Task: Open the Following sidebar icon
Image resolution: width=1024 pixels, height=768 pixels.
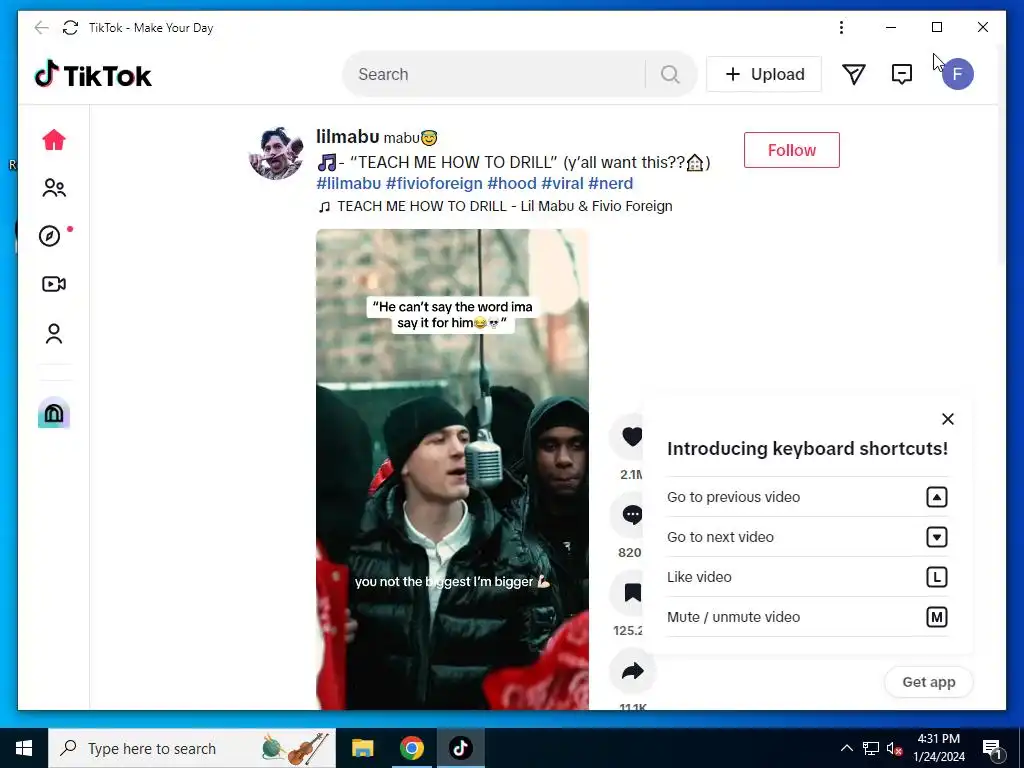Action: tap(54, 188)
